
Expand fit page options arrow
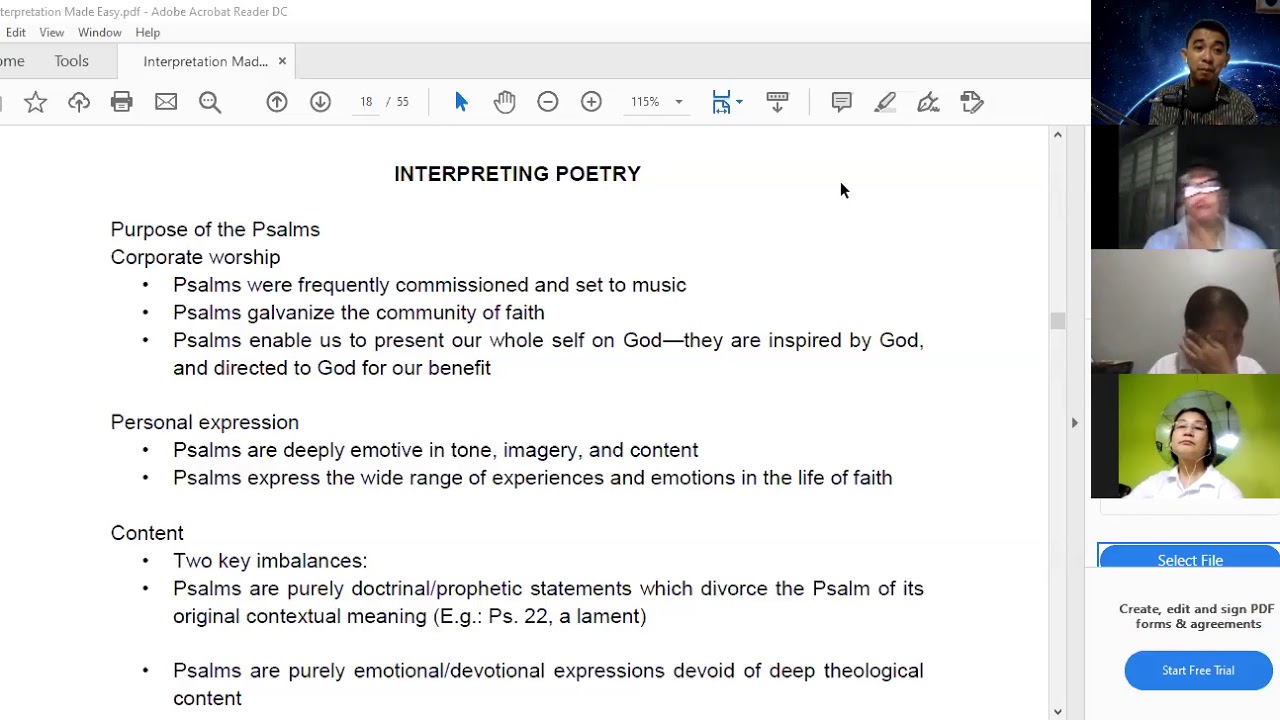click(x=739, y=102)
